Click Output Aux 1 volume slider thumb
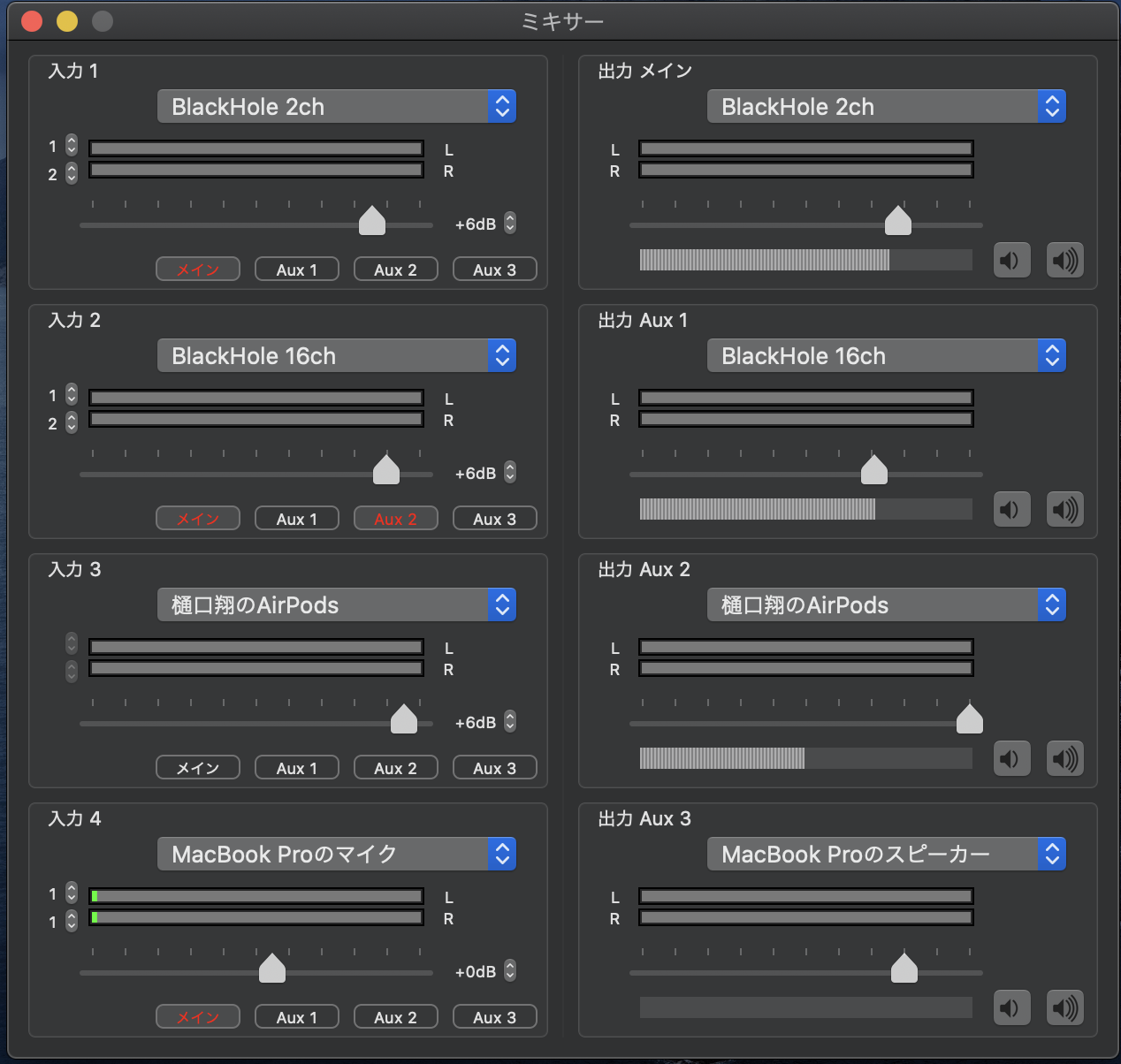 874,470
